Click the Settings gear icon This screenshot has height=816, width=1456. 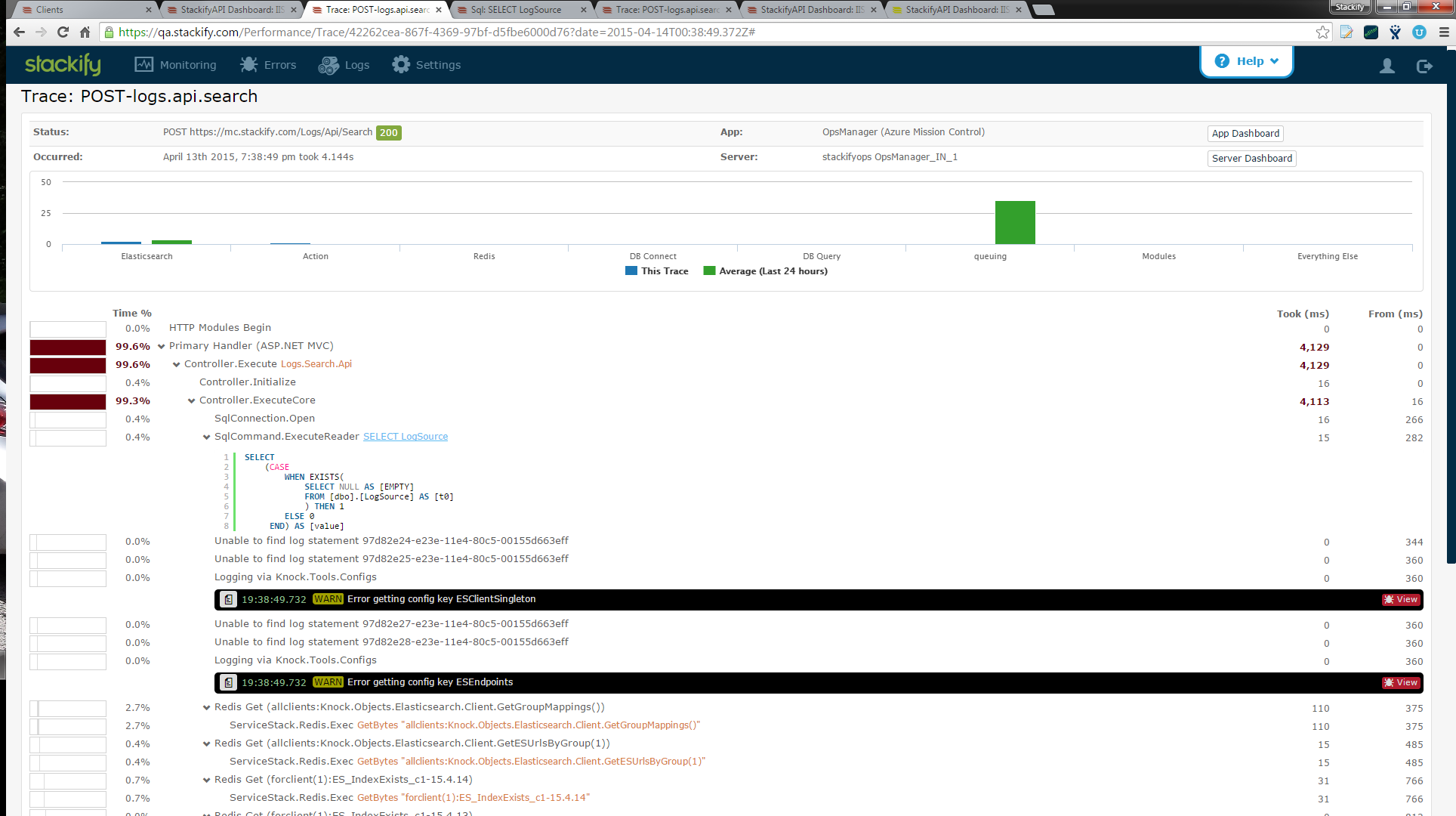tap(401, 65)
